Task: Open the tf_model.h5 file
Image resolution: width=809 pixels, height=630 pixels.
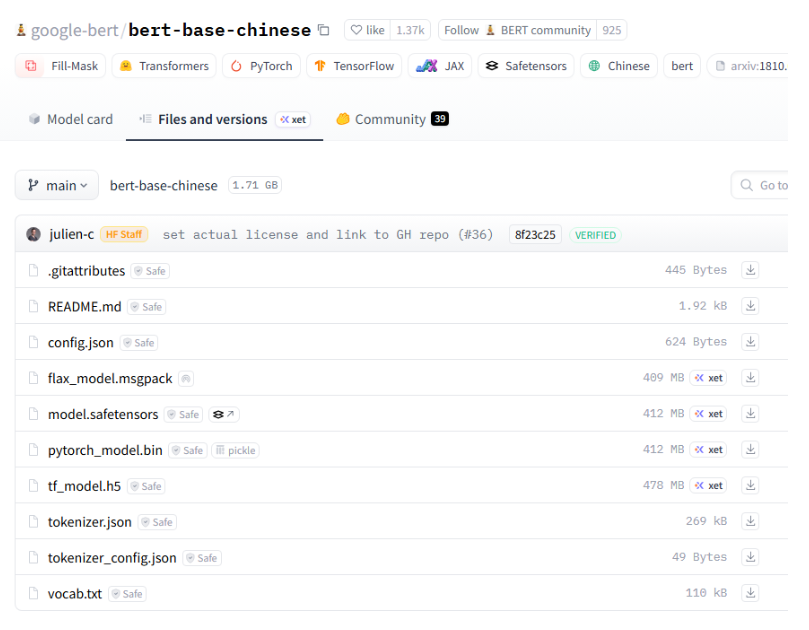Action: coord(84,486)
